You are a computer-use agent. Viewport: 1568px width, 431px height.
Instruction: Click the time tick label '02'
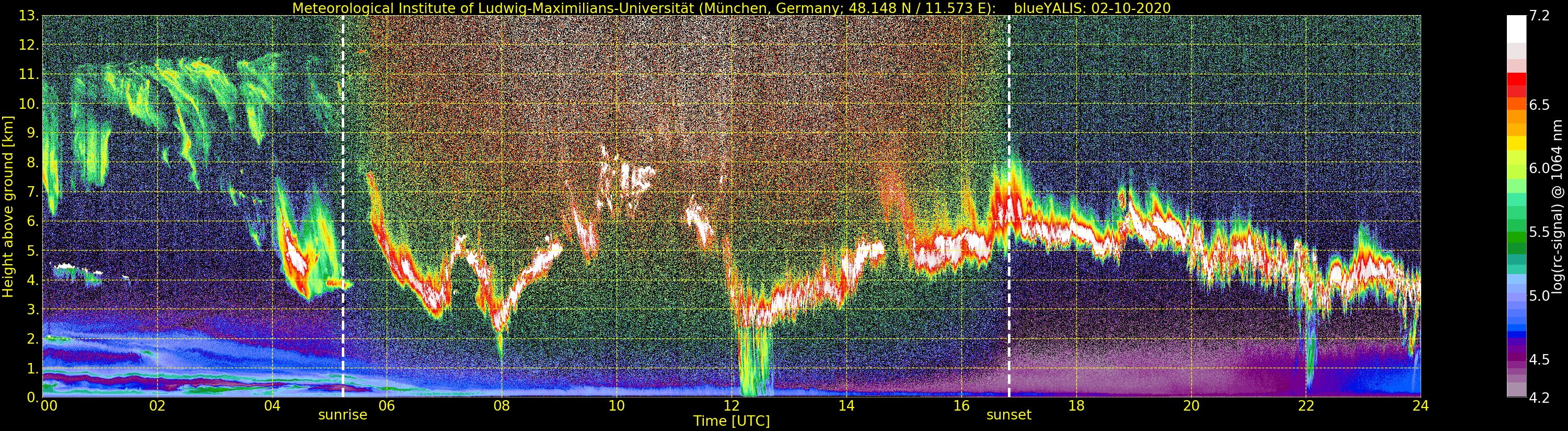pos(157,406)
